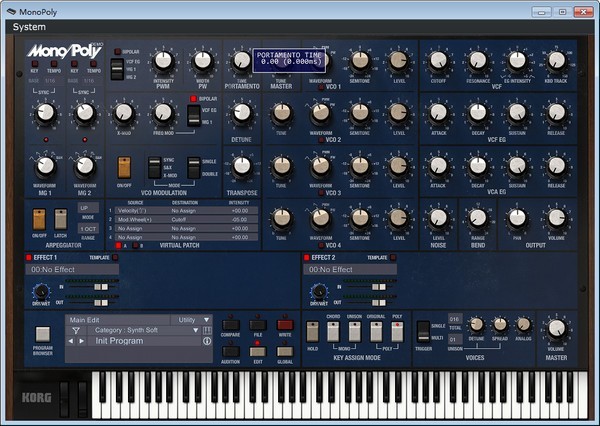Click the VCF Cutoff knob
Image resolution: width=600 pixels, height=426 pixels.
439,61
